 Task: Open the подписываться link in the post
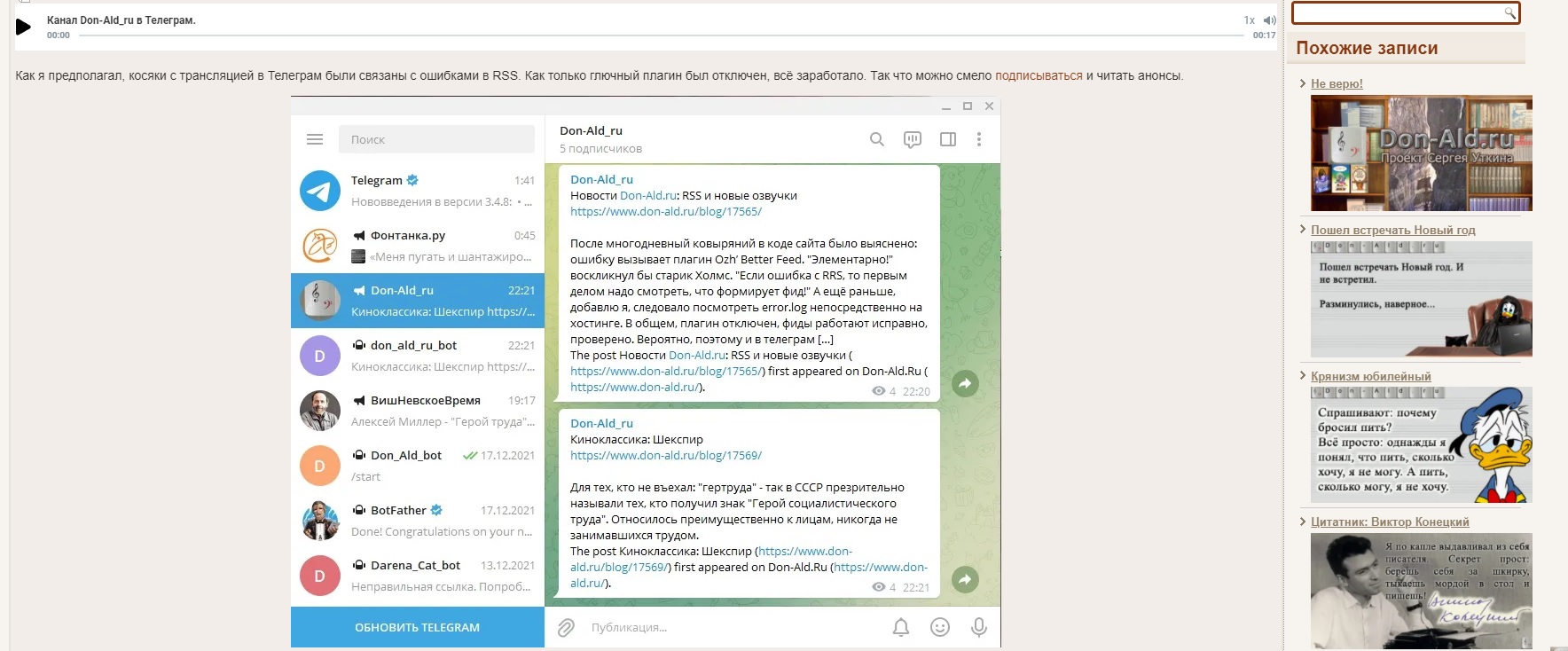pos(1039,75)
